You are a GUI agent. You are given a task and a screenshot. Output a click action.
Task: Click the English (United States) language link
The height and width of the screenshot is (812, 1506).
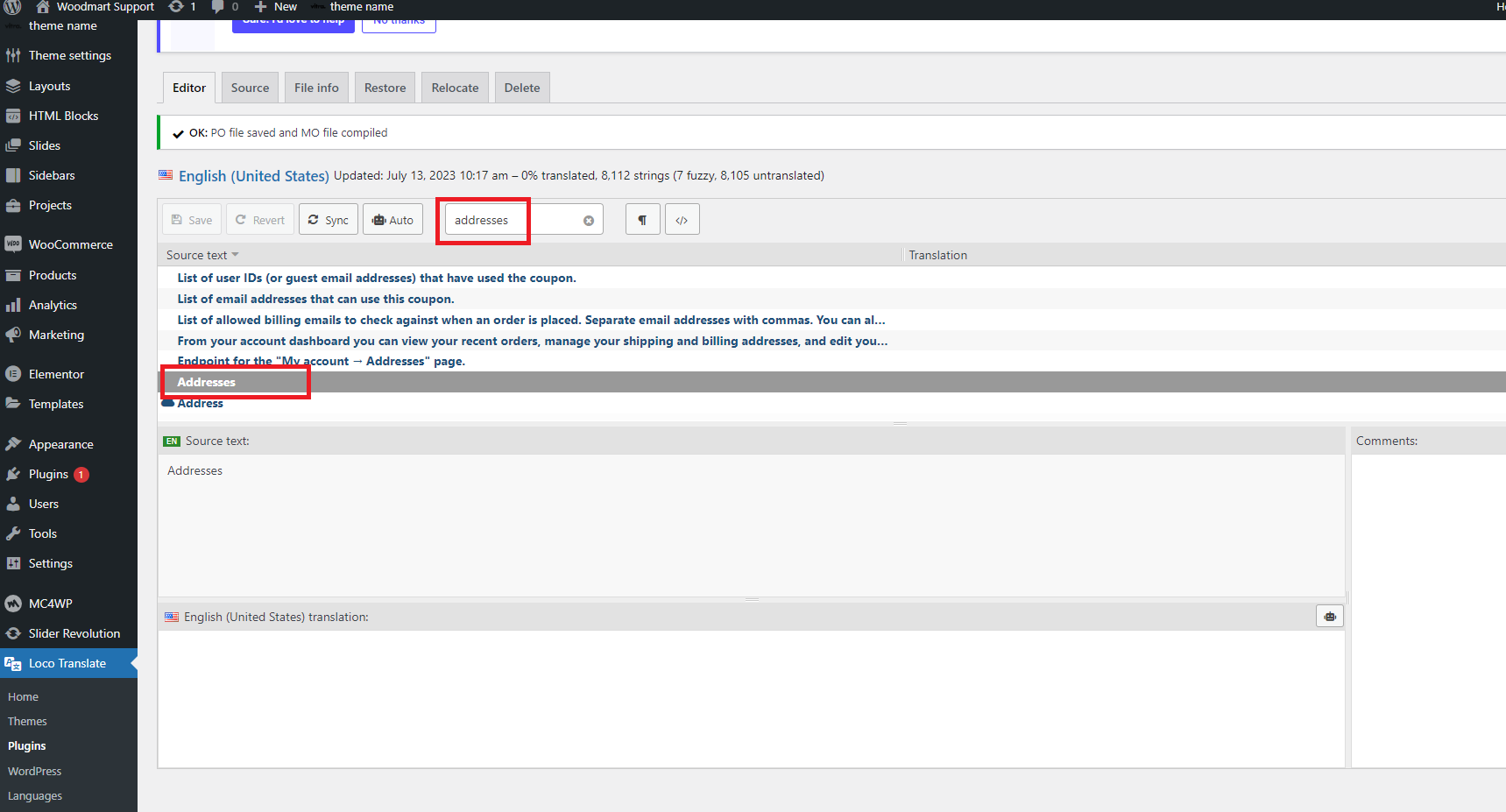pyautogui.click(x=253, y=176)
